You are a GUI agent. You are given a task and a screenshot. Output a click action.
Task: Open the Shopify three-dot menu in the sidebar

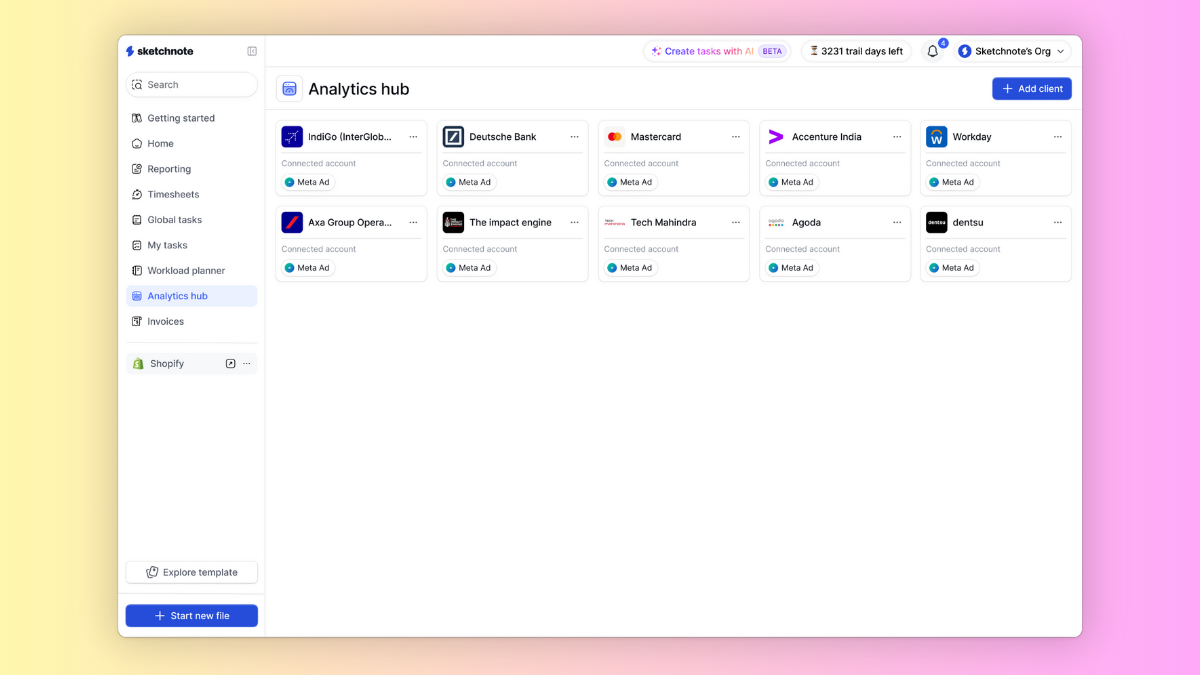(x=247, y=364)
